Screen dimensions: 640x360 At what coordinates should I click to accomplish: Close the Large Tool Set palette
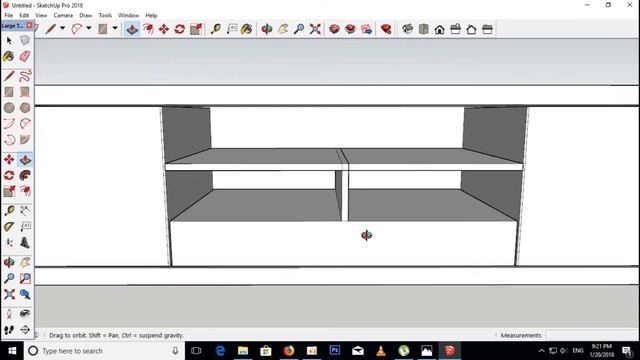click(29, 25)
